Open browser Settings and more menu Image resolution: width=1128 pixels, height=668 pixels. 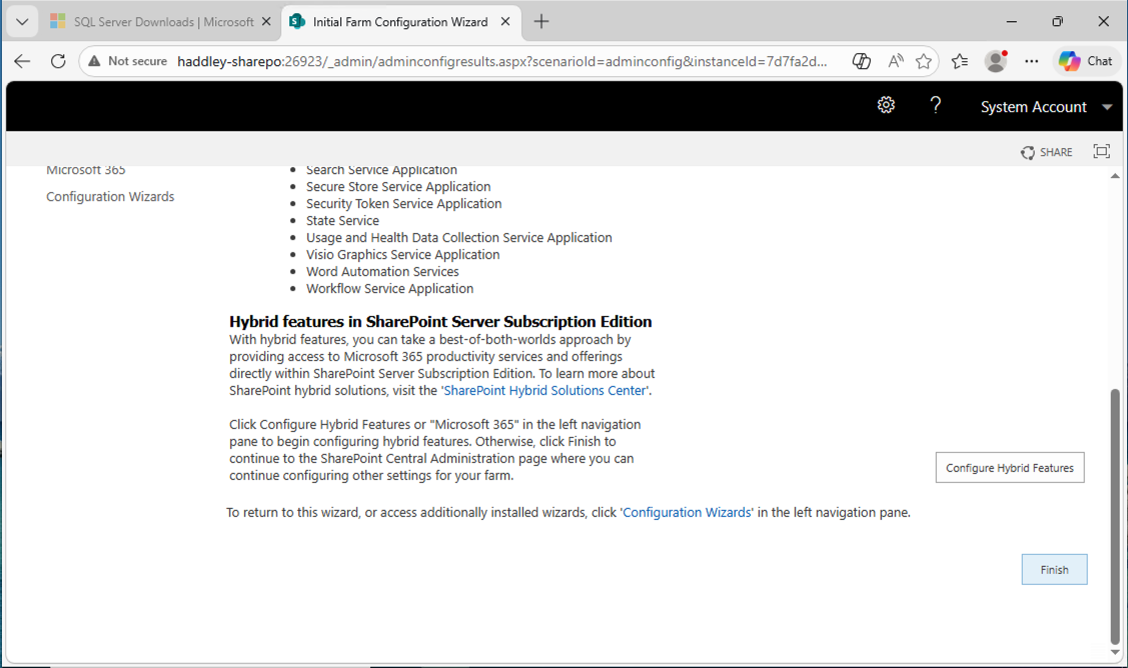(x=1032, y=61)
